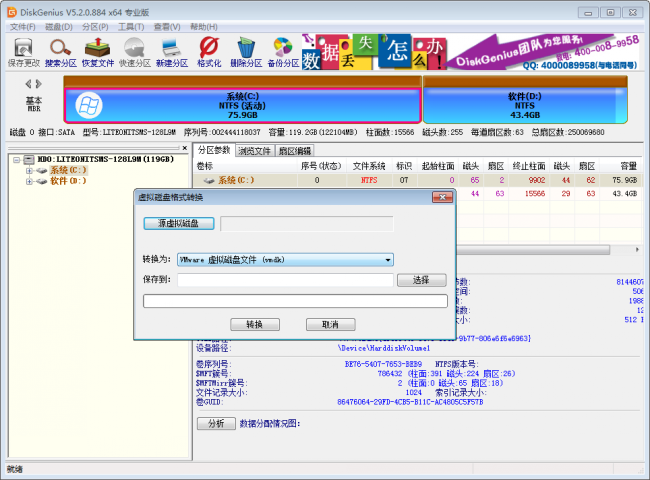The height and width of the screenshot is (480, 650).
Task: Click the 起始柱面 column header
Action: [438, 166]
